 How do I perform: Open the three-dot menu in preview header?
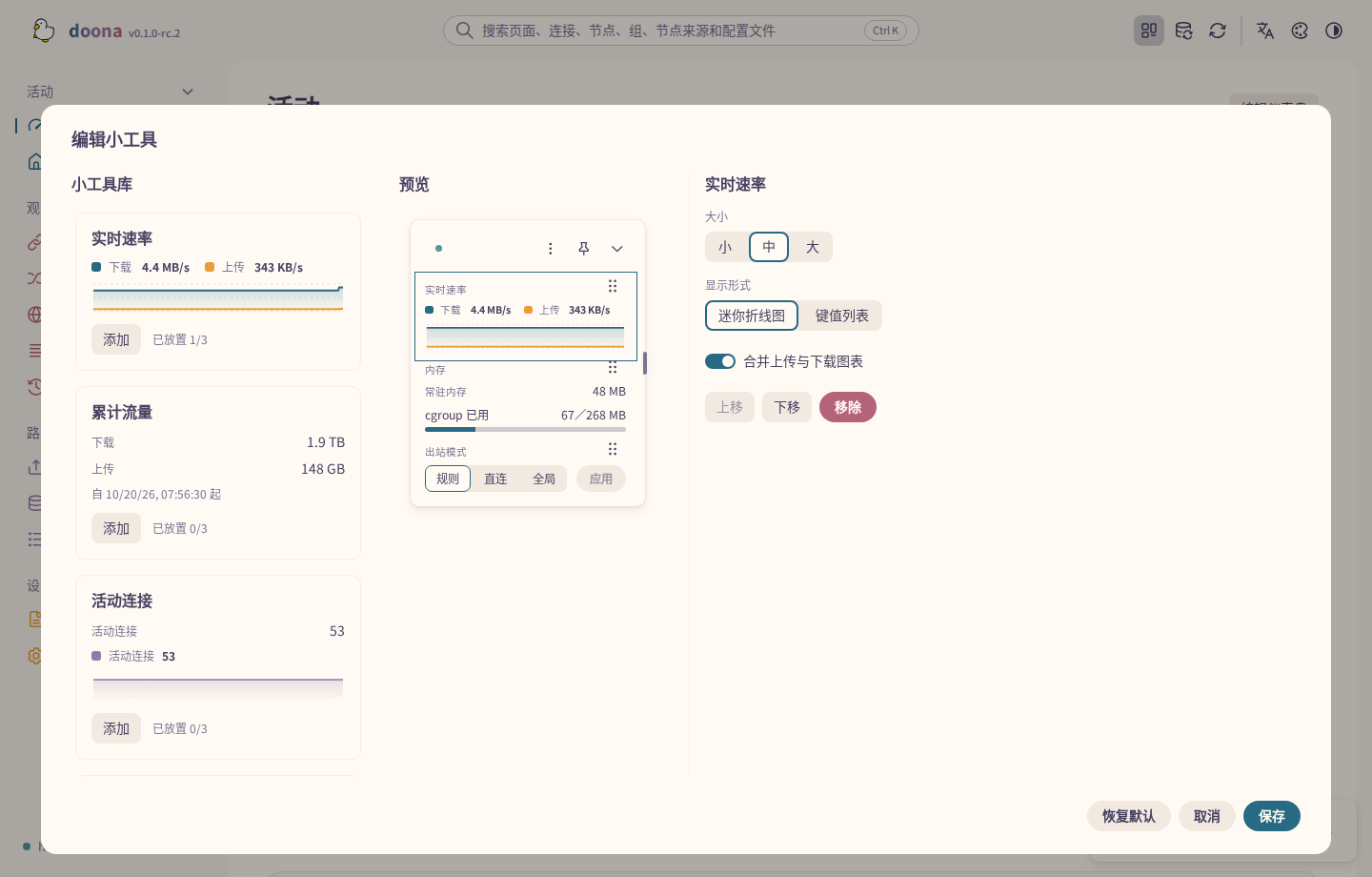click(x=550, y=249)
